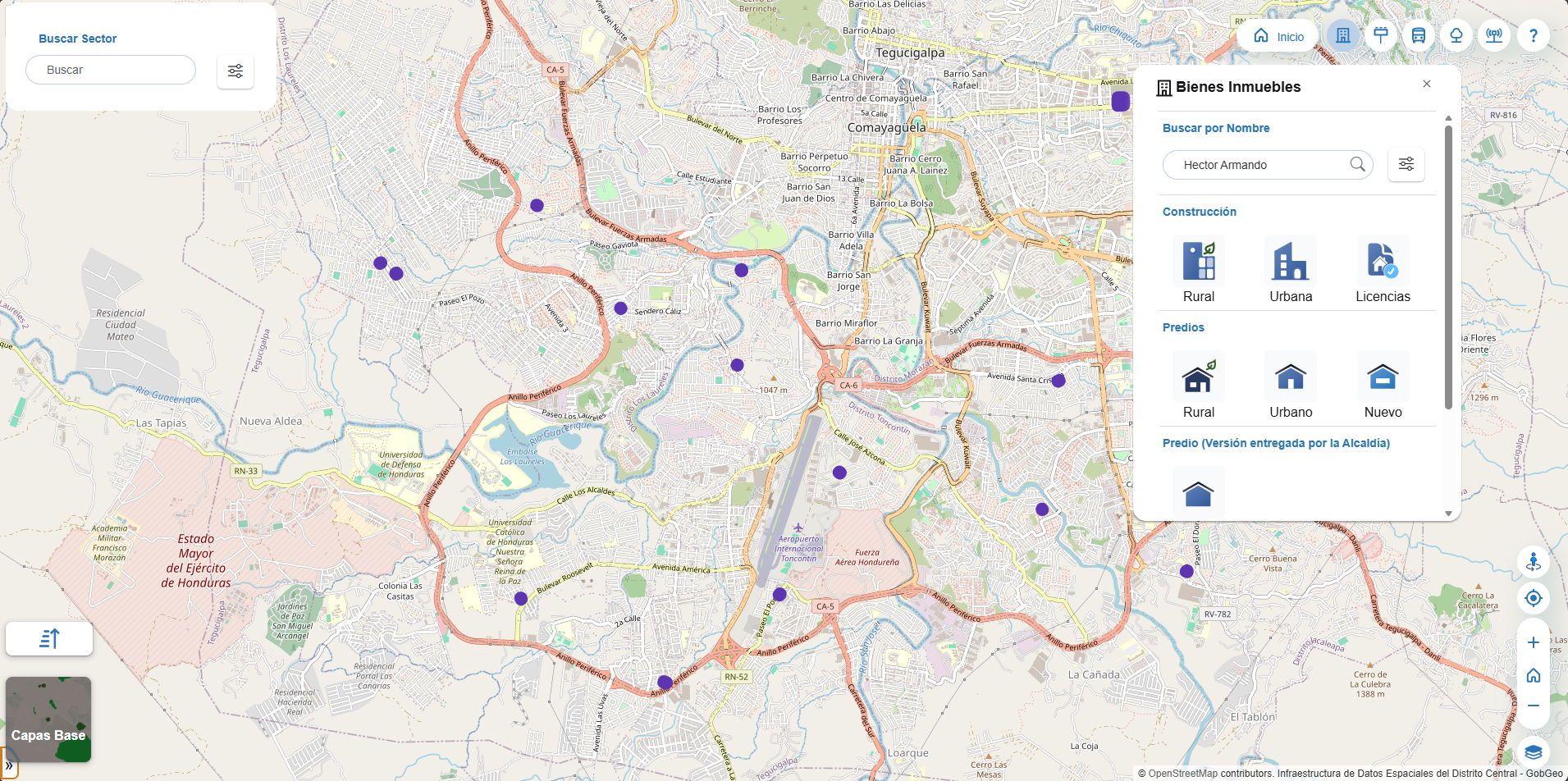Open the map layers stack icon

tap(1533, 751)
